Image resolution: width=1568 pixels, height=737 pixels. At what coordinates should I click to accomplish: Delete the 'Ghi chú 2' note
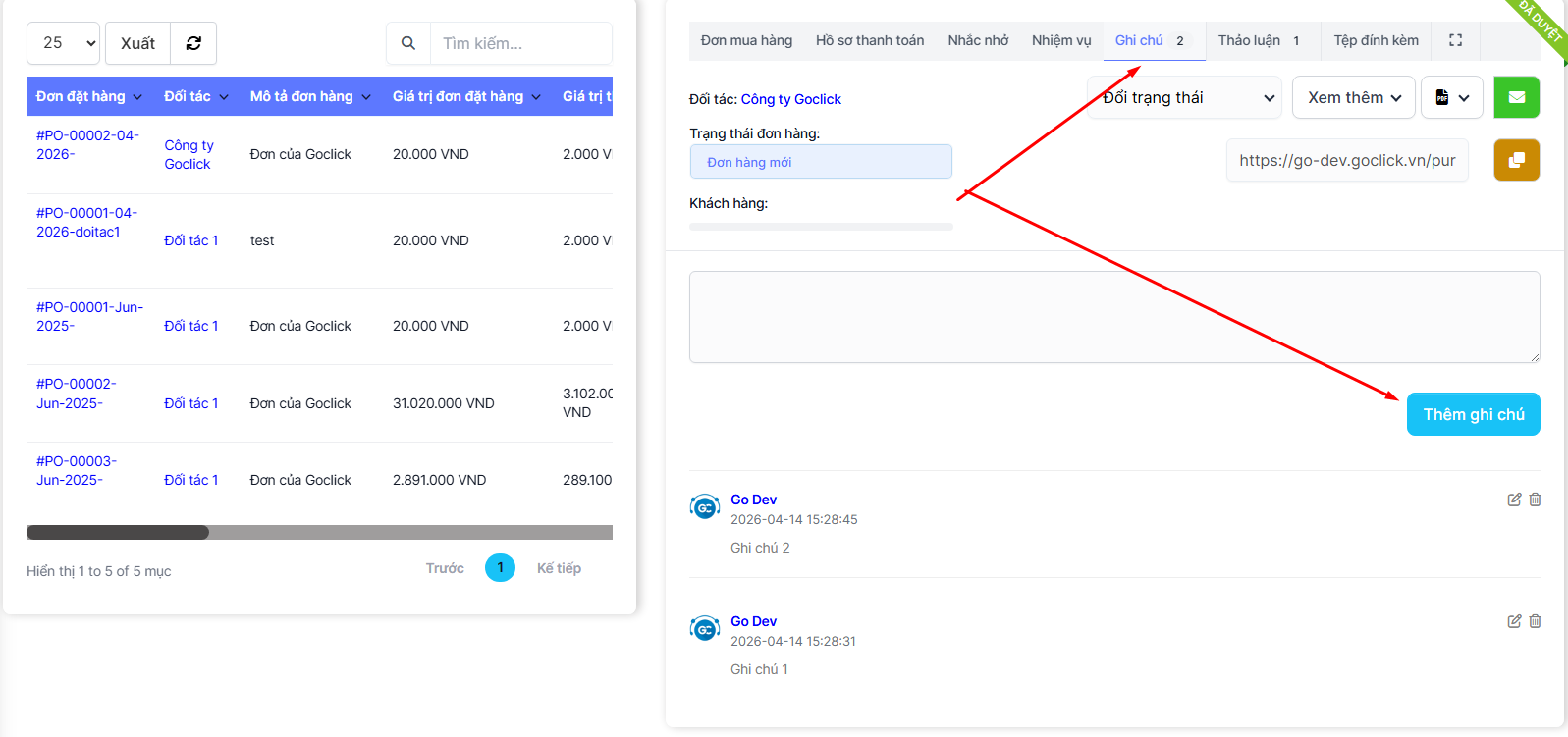point(1535,500)
